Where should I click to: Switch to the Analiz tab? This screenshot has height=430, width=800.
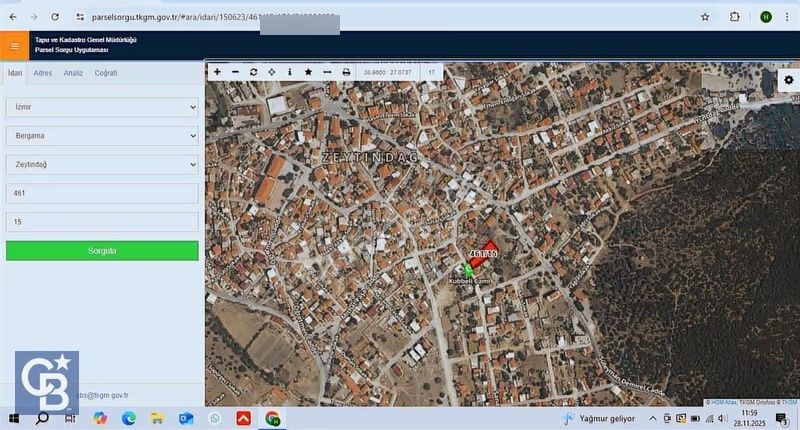tap(73, 73)
